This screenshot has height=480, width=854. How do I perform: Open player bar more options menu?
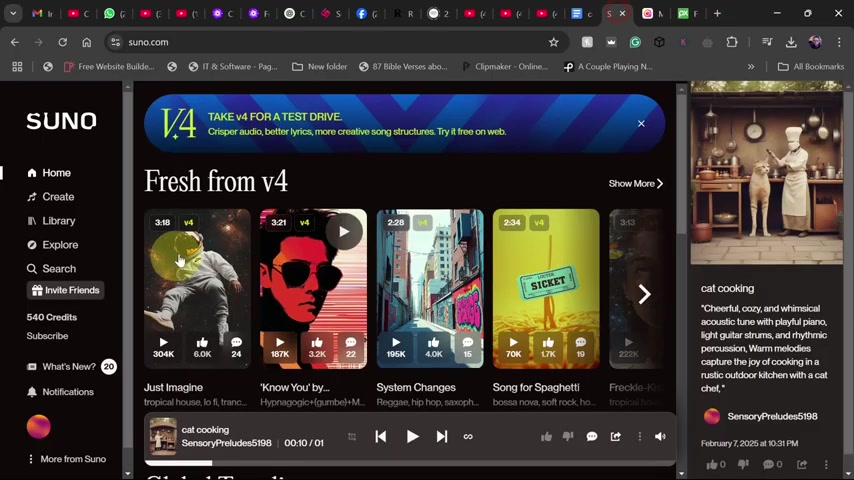[639, 436]
